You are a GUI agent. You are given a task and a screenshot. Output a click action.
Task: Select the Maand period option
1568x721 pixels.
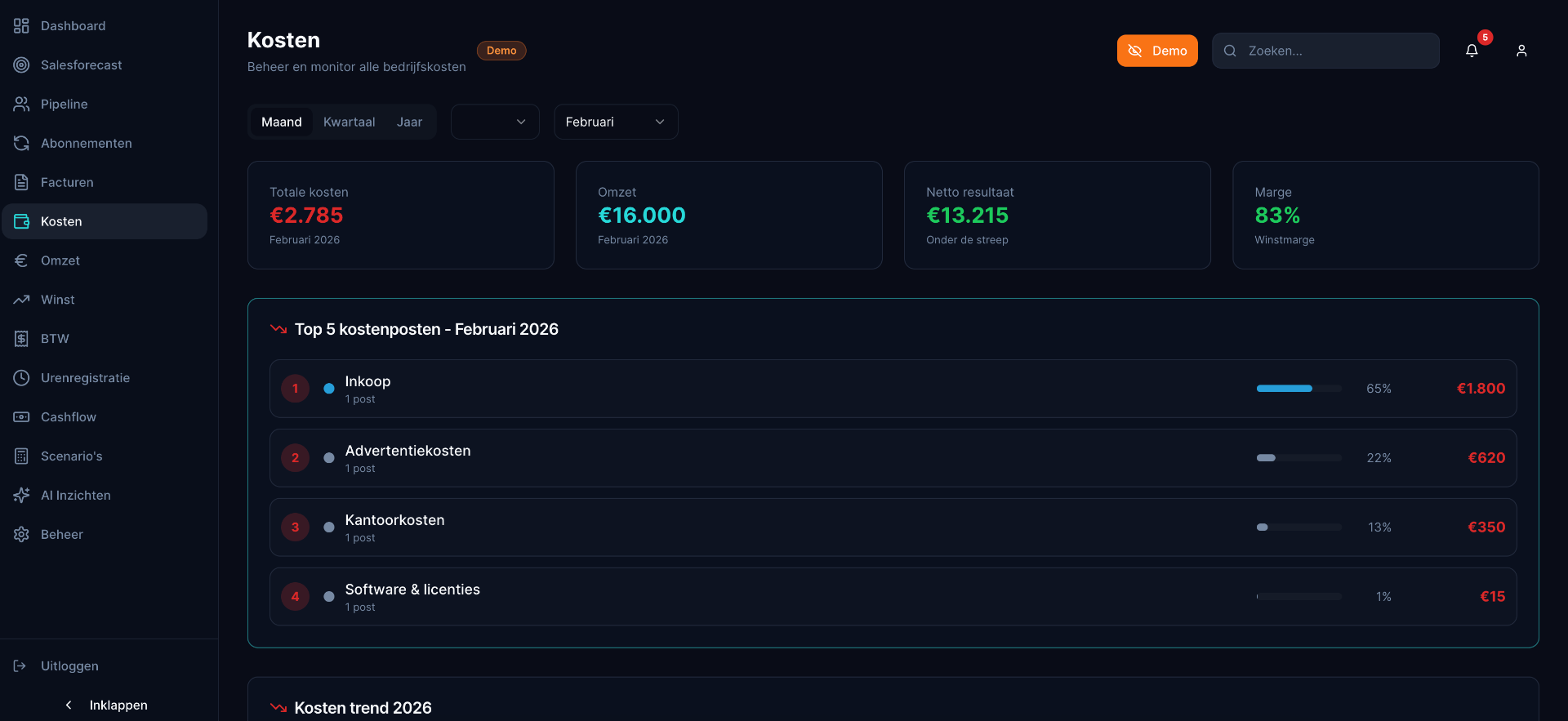282,122
